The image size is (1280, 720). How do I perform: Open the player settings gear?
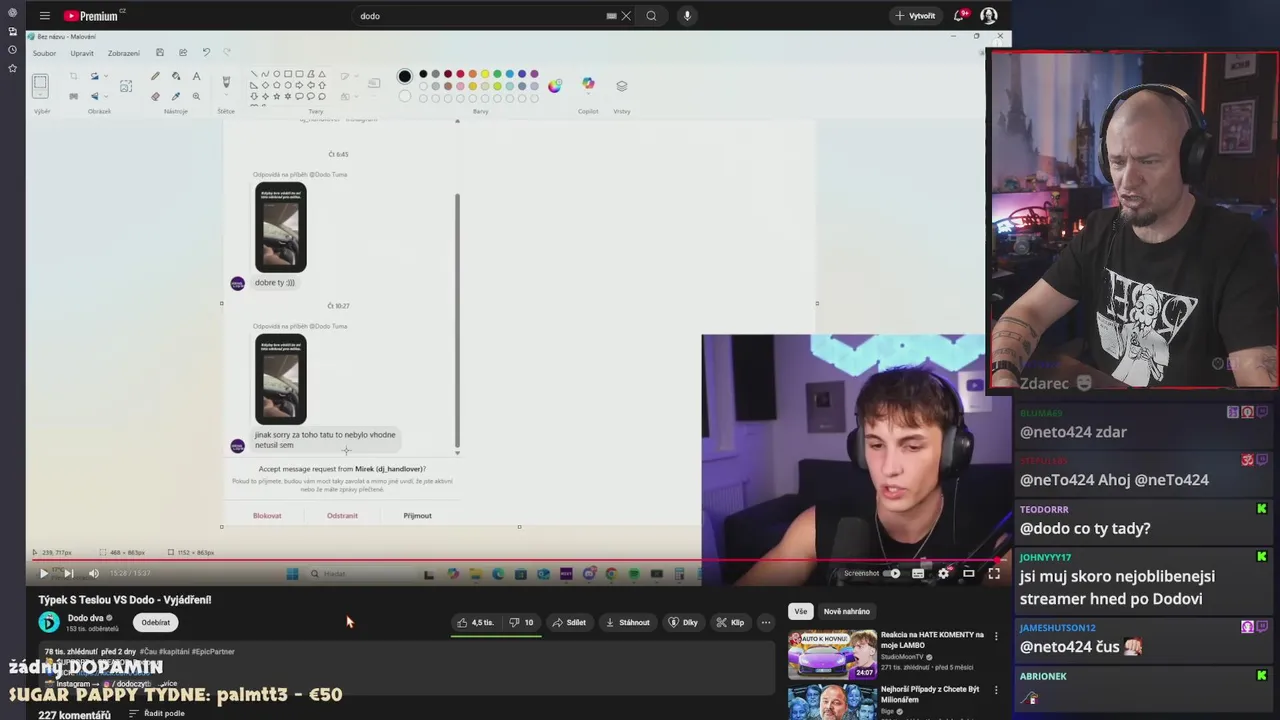point(943,573)
